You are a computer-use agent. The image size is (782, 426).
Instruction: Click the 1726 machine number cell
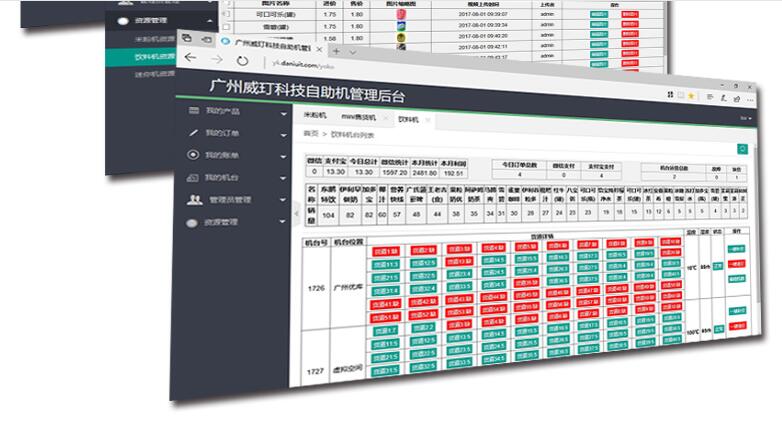coord(316,288)
